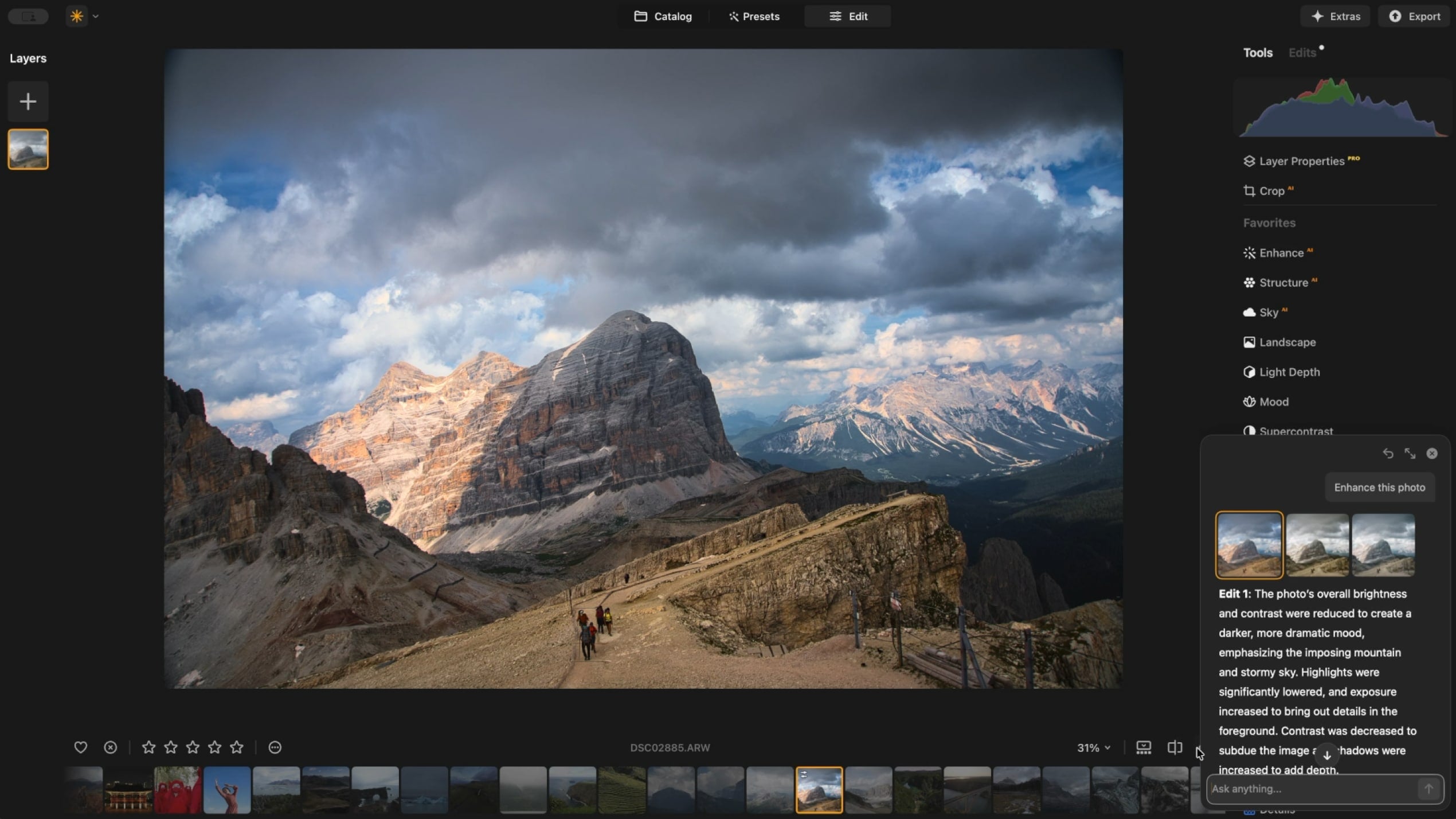Open Layer Properties
This screenshot has height=819, width=1456.
[1300, 161]
